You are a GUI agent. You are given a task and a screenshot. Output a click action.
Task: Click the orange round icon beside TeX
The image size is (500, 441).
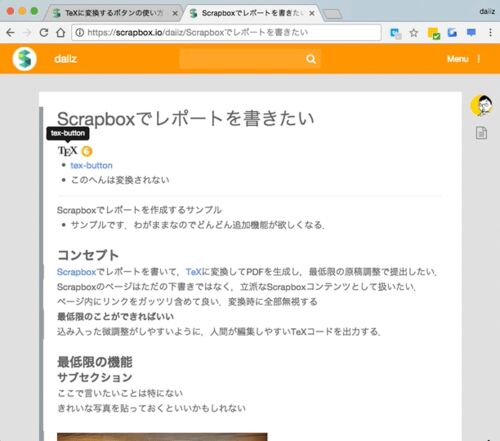coord(87,151)
